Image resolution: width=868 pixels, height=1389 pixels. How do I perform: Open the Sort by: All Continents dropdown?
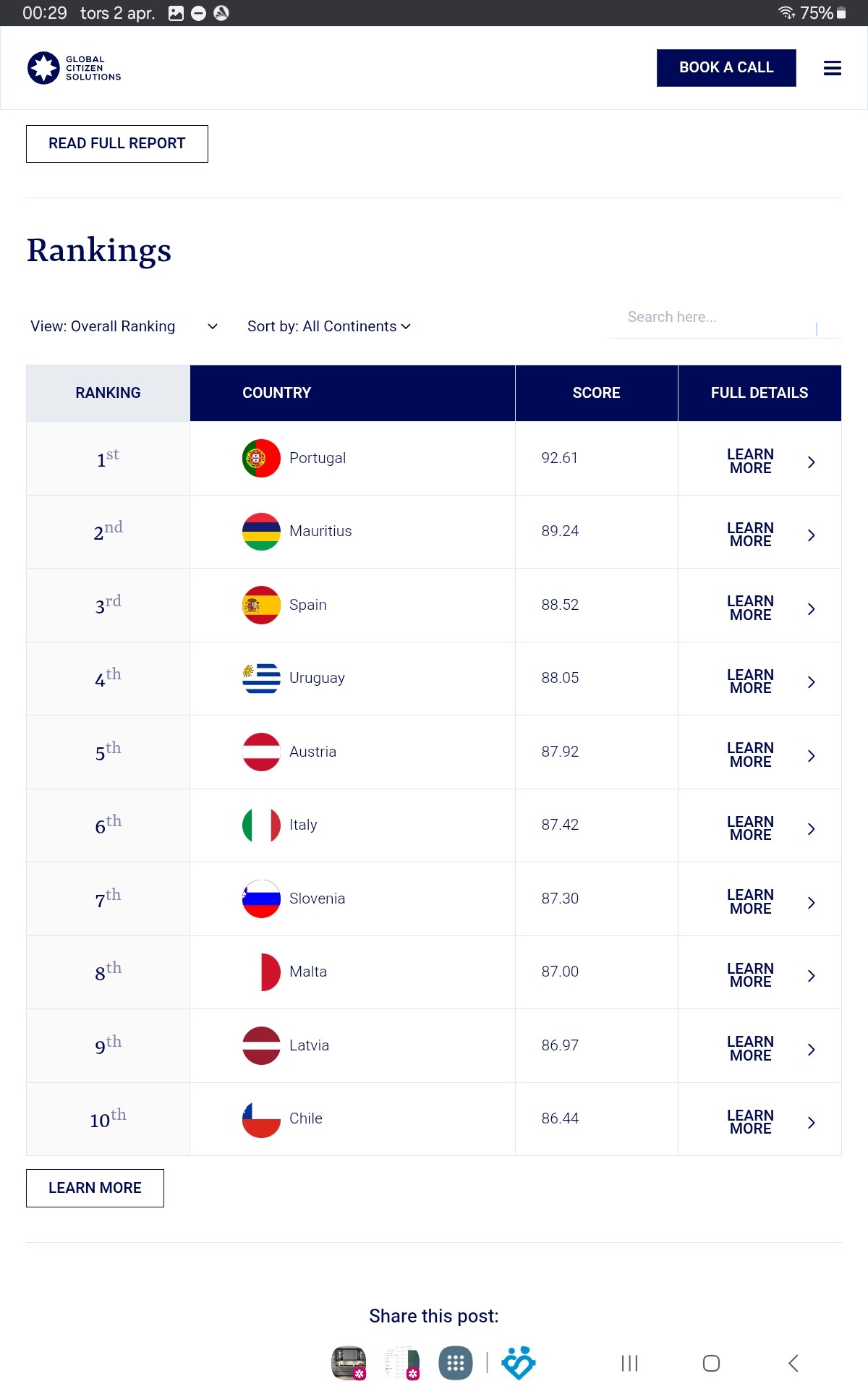329,326
